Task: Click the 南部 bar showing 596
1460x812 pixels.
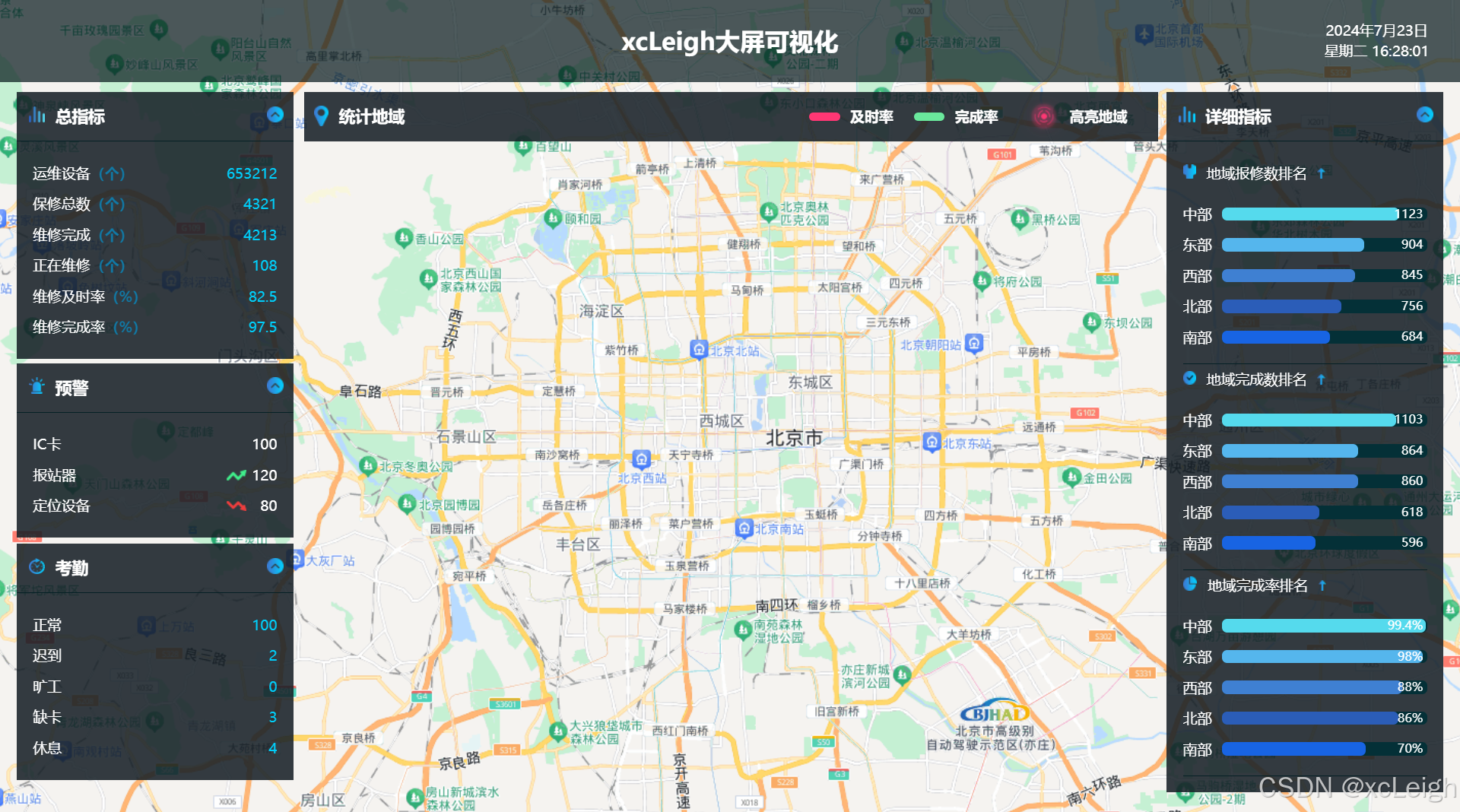Action: (1324, 543)
